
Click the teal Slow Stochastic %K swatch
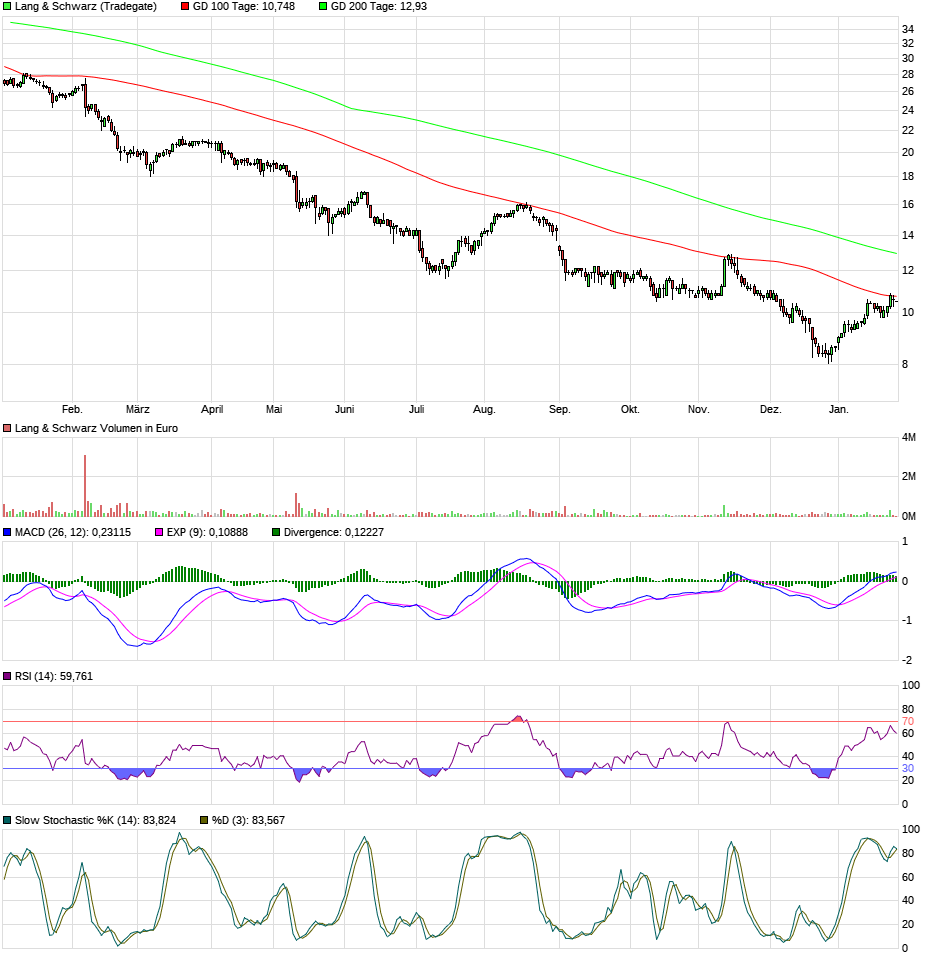[x=7, y=821]
